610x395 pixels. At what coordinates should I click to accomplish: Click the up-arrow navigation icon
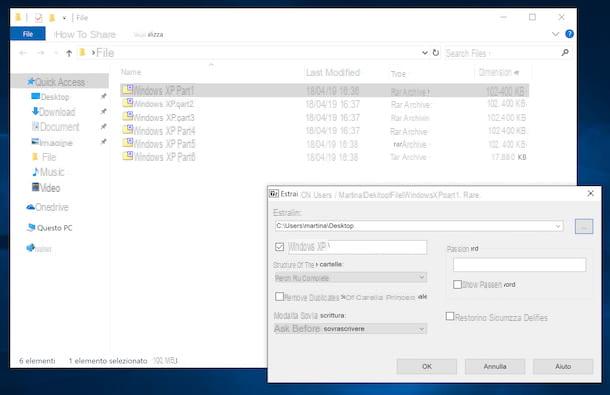pos(69,53)
